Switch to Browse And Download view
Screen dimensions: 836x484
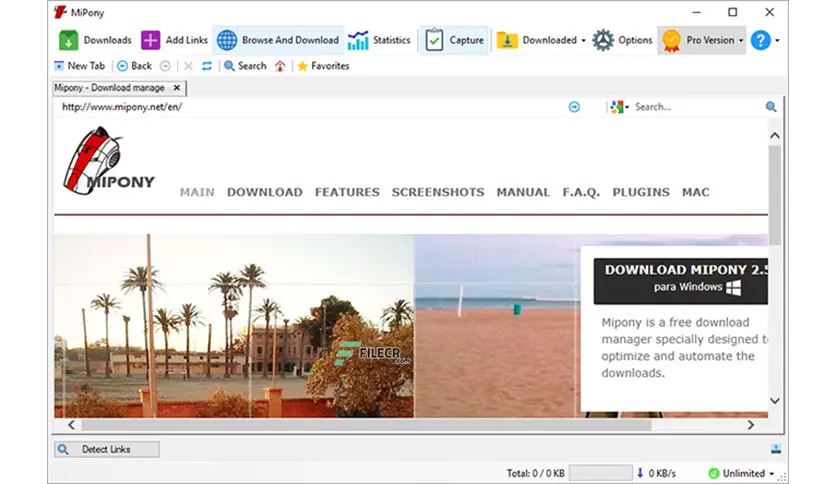[x=278, y=40]
